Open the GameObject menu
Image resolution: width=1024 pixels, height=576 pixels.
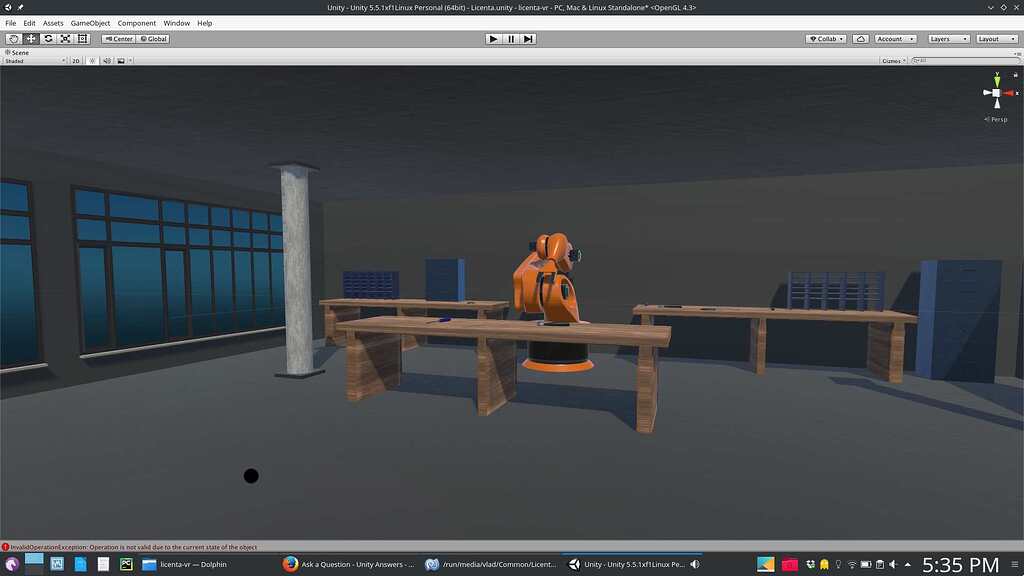[x=89, y=22]
